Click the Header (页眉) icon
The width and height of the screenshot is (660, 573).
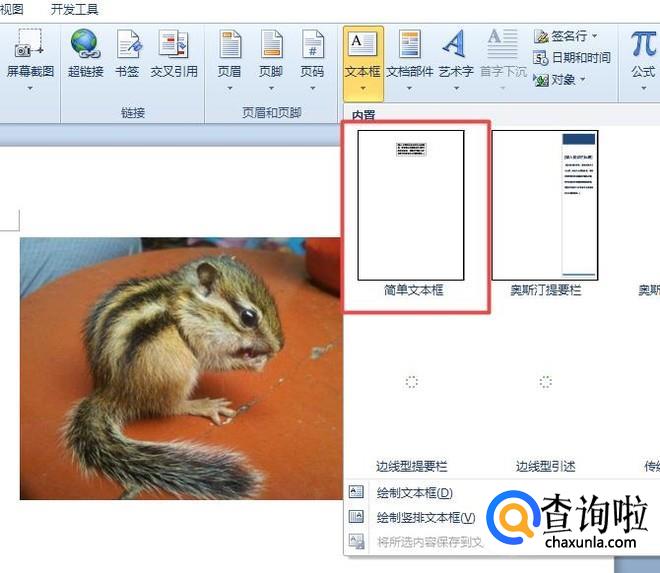click(230, 43)
